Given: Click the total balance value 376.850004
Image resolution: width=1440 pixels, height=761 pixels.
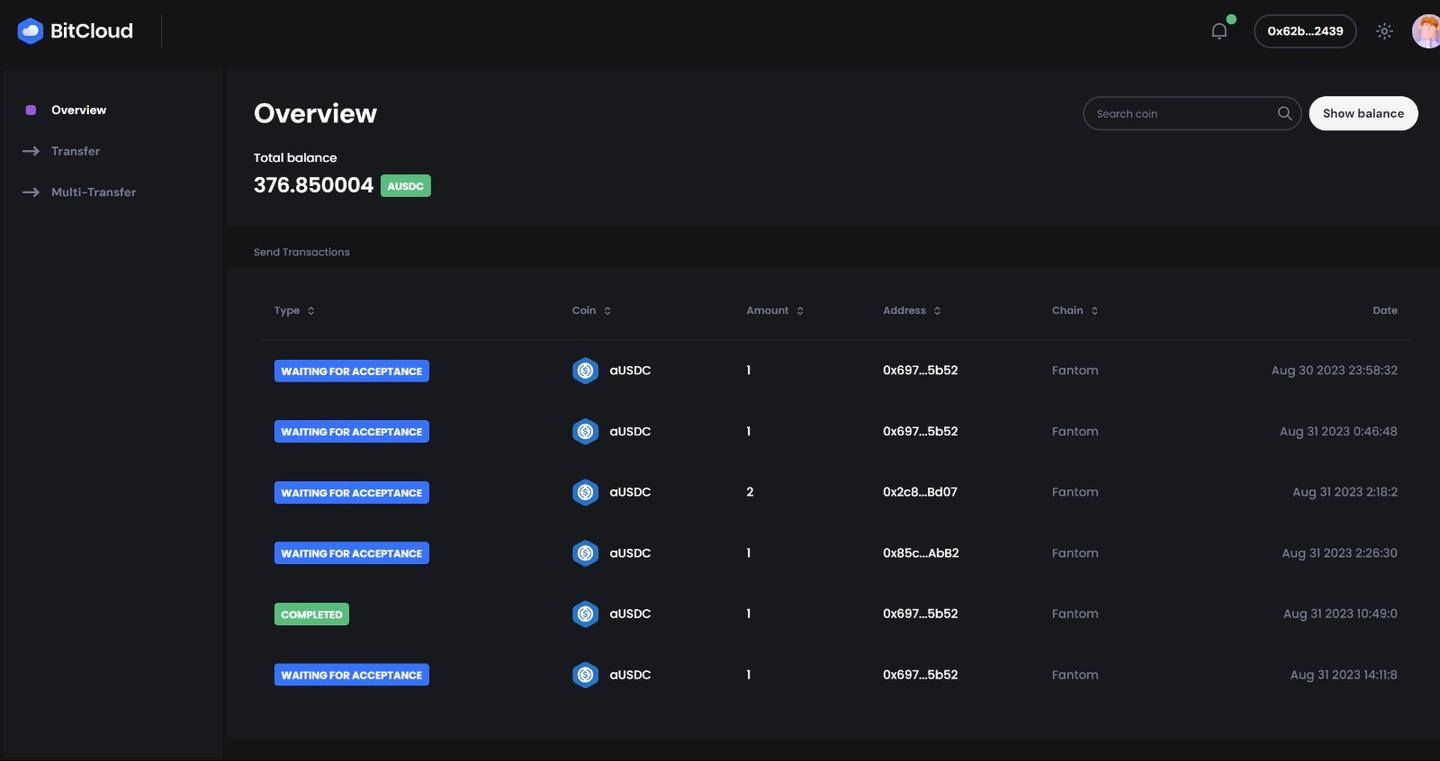Looking at the screenshot, I should tap(313, 185).
